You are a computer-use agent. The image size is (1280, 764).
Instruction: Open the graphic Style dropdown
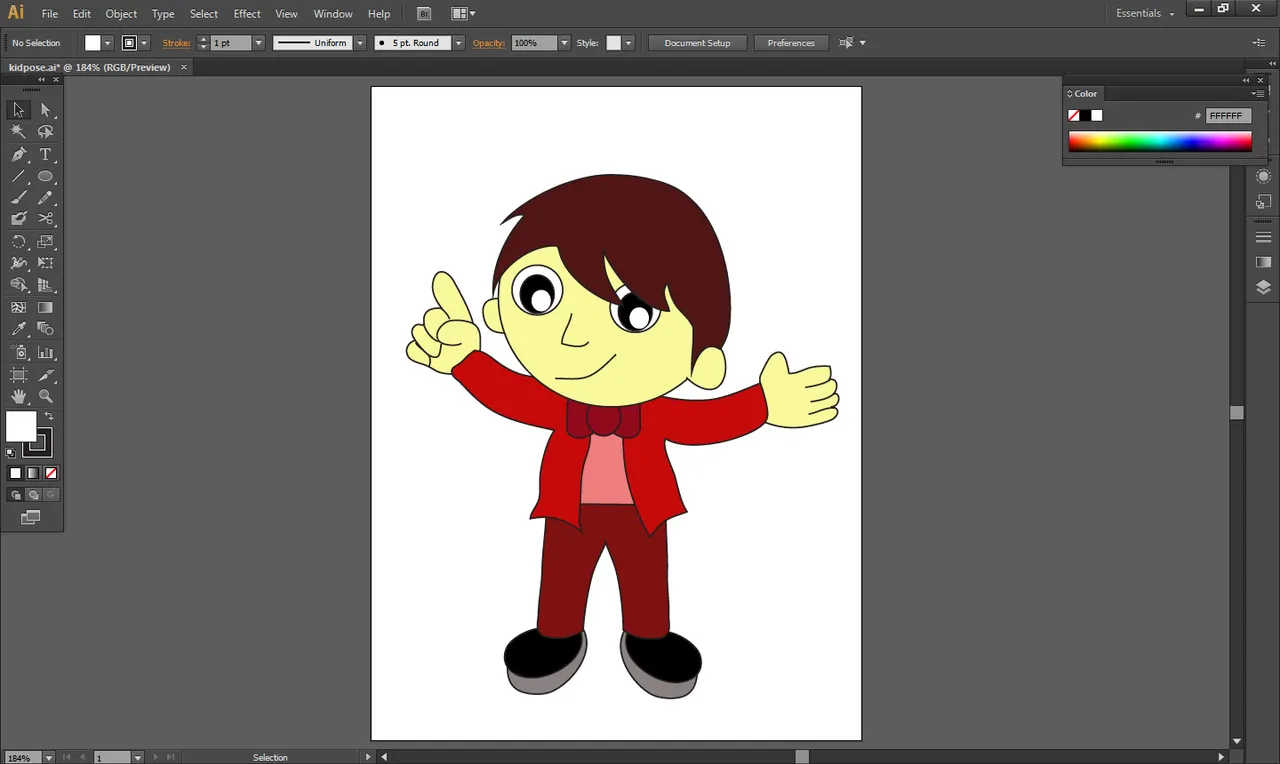pos(628,43)
